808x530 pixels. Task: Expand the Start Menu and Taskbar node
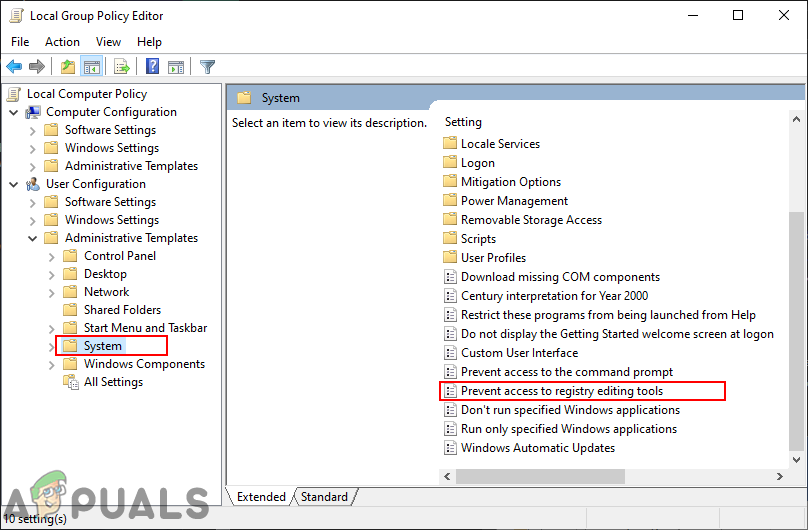pos(52,329)
